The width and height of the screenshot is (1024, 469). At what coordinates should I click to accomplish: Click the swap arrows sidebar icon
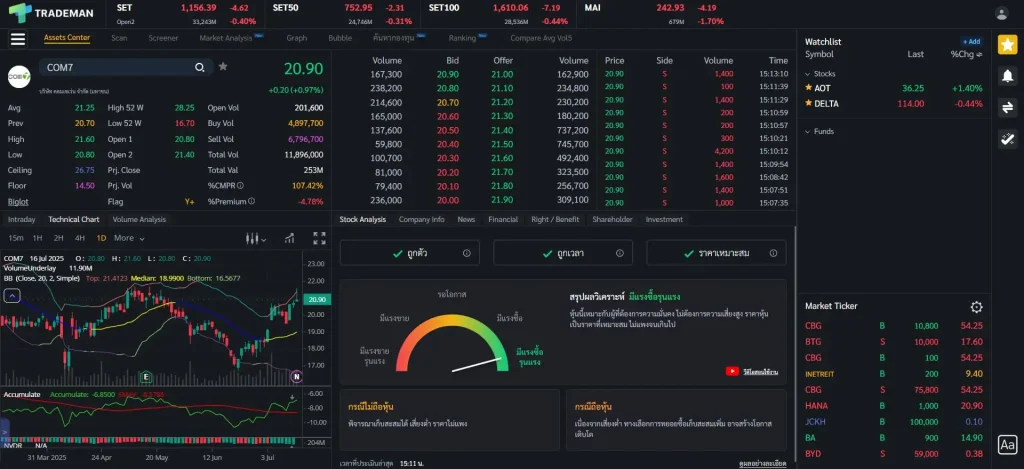pyautogui.click(x=1007, y=107)
